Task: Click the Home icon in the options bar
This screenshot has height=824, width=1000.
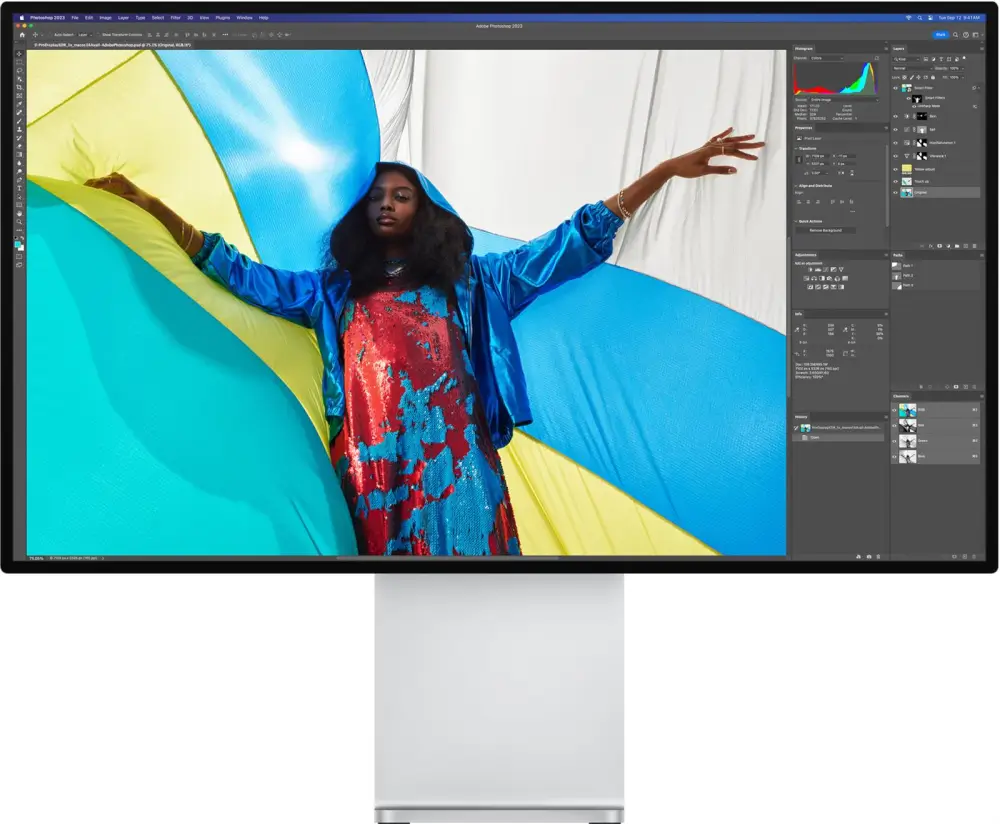Action: tap(22, 34)
